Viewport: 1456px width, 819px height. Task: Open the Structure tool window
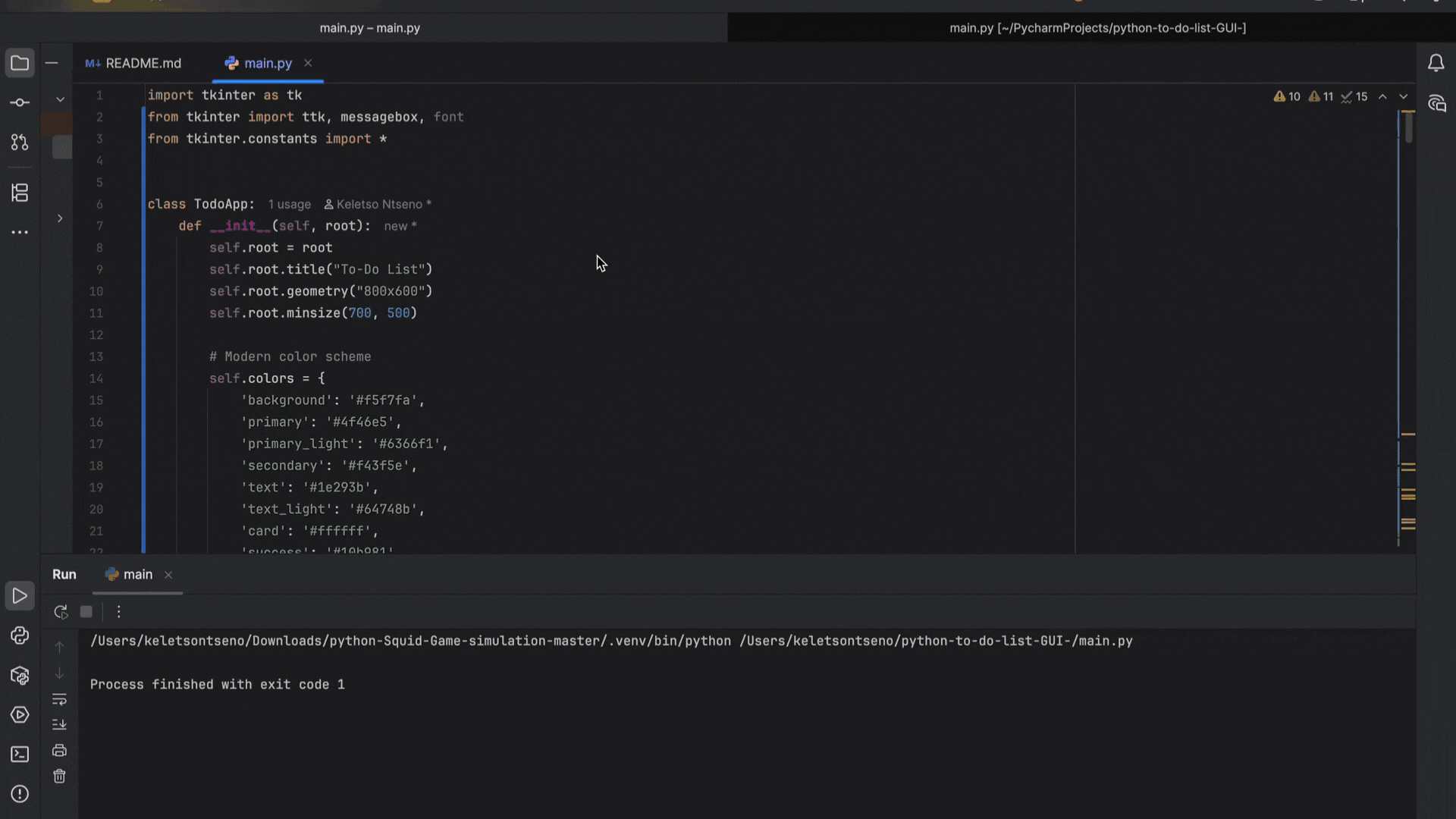pyautogui.click(x=20, y=193)
